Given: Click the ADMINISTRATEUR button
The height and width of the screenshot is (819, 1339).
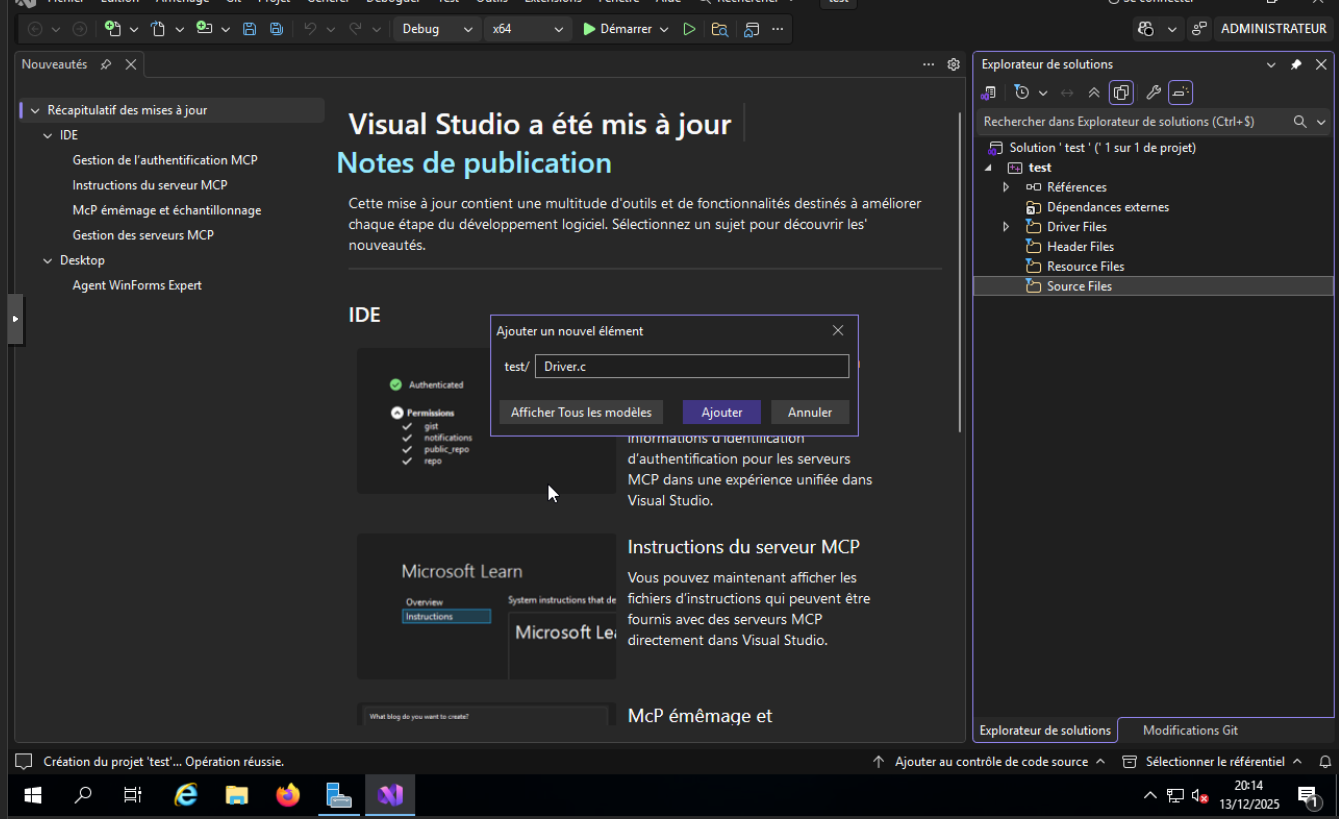Looking at the screenshot, I should coord(1273,29).
